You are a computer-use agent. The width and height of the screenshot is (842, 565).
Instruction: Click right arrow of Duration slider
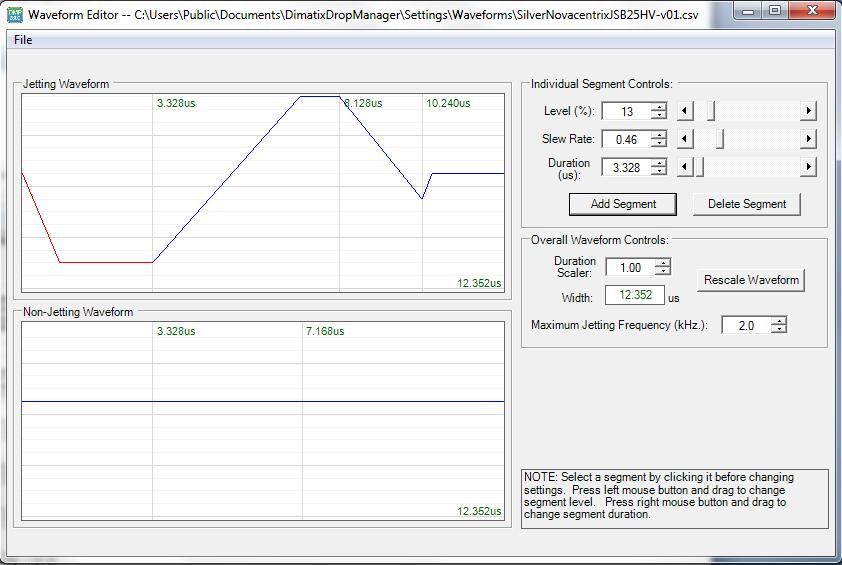coord(809,167)
